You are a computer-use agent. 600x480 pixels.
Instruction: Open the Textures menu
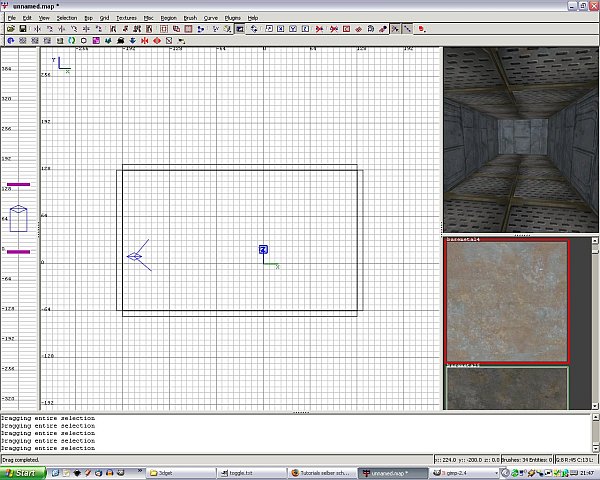coord(126,18)
